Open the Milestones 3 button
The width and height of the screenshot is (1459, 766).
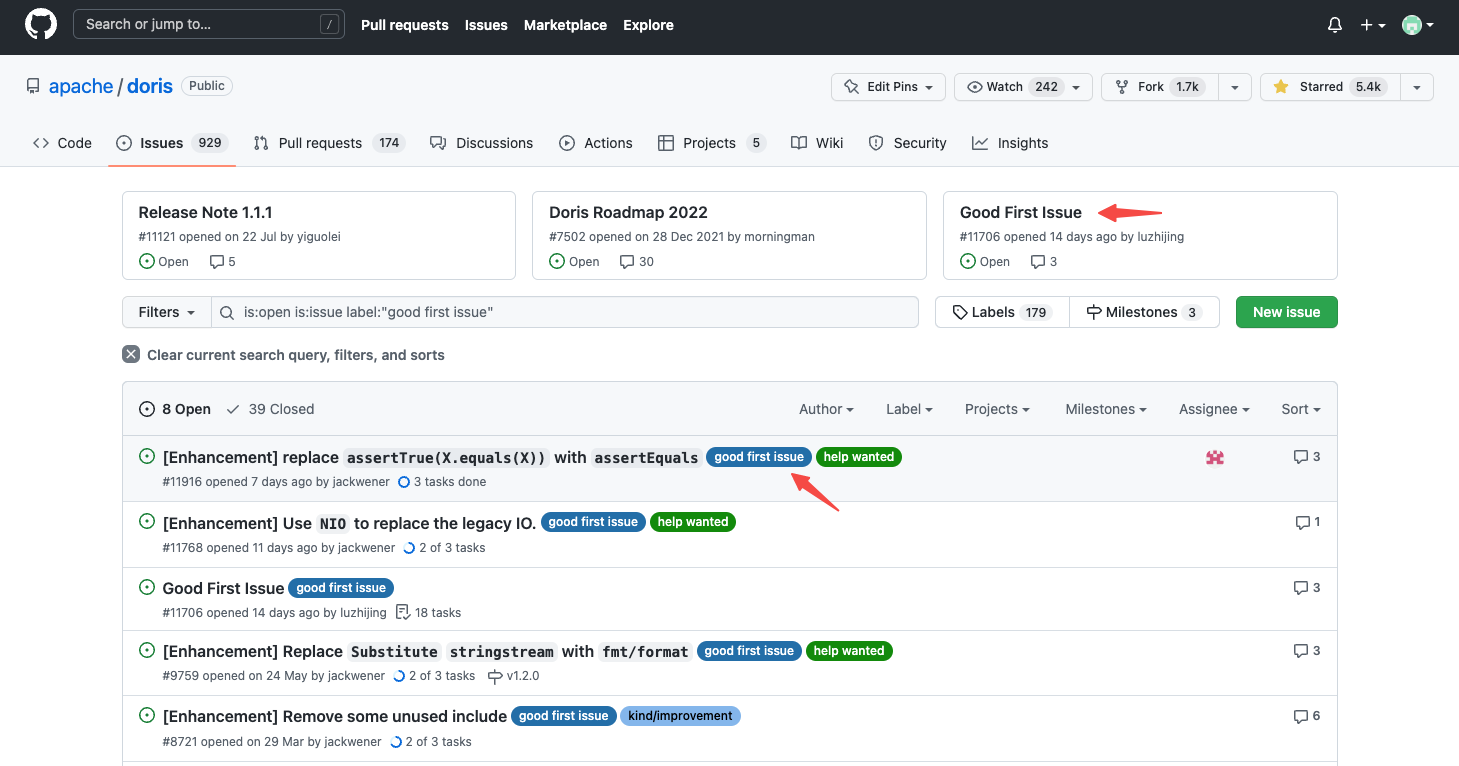coord(1144,312)
